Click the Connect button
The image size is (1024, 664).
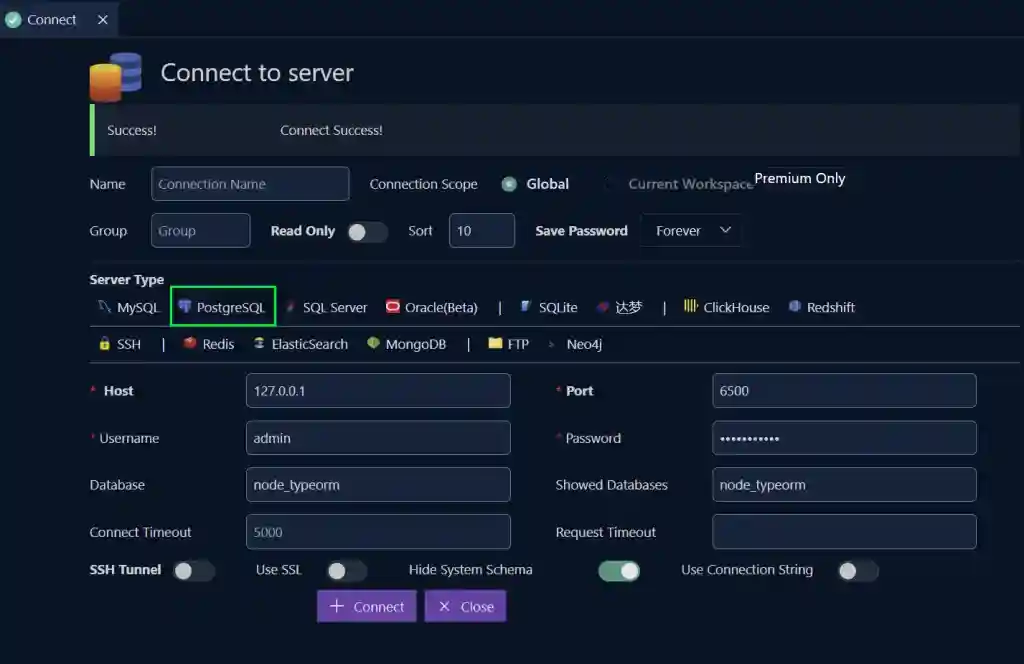click(x=366, y=606)
